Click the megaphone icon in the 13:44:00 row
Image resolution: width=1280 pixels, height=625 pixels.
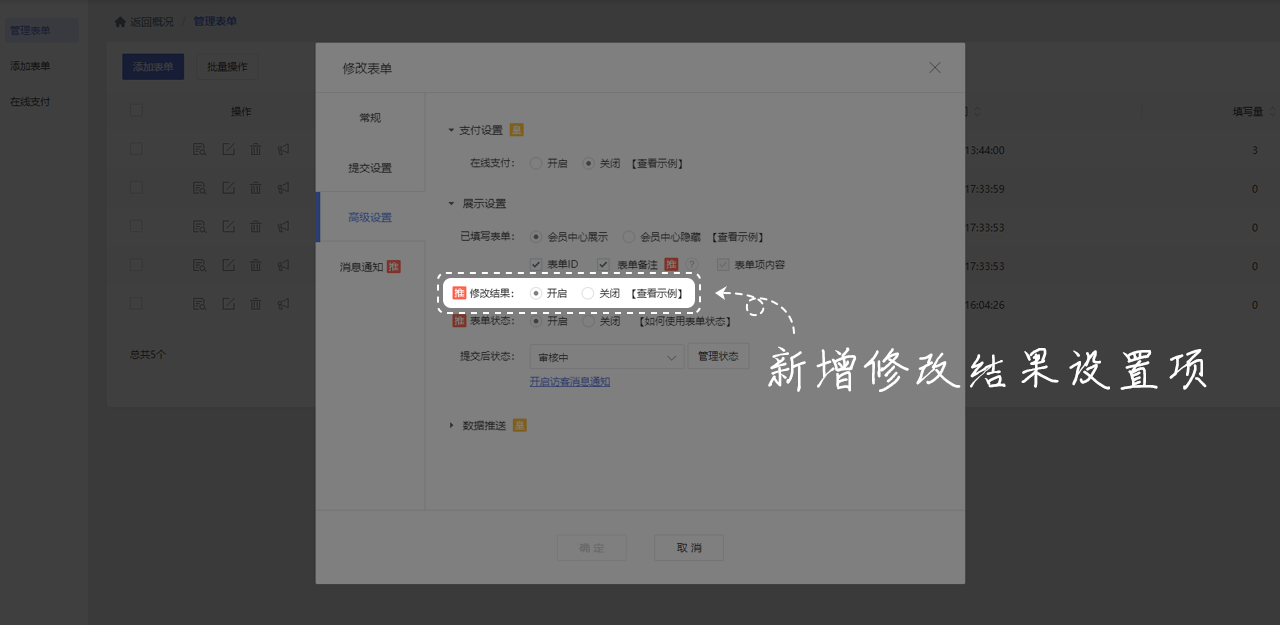point(284,149)
